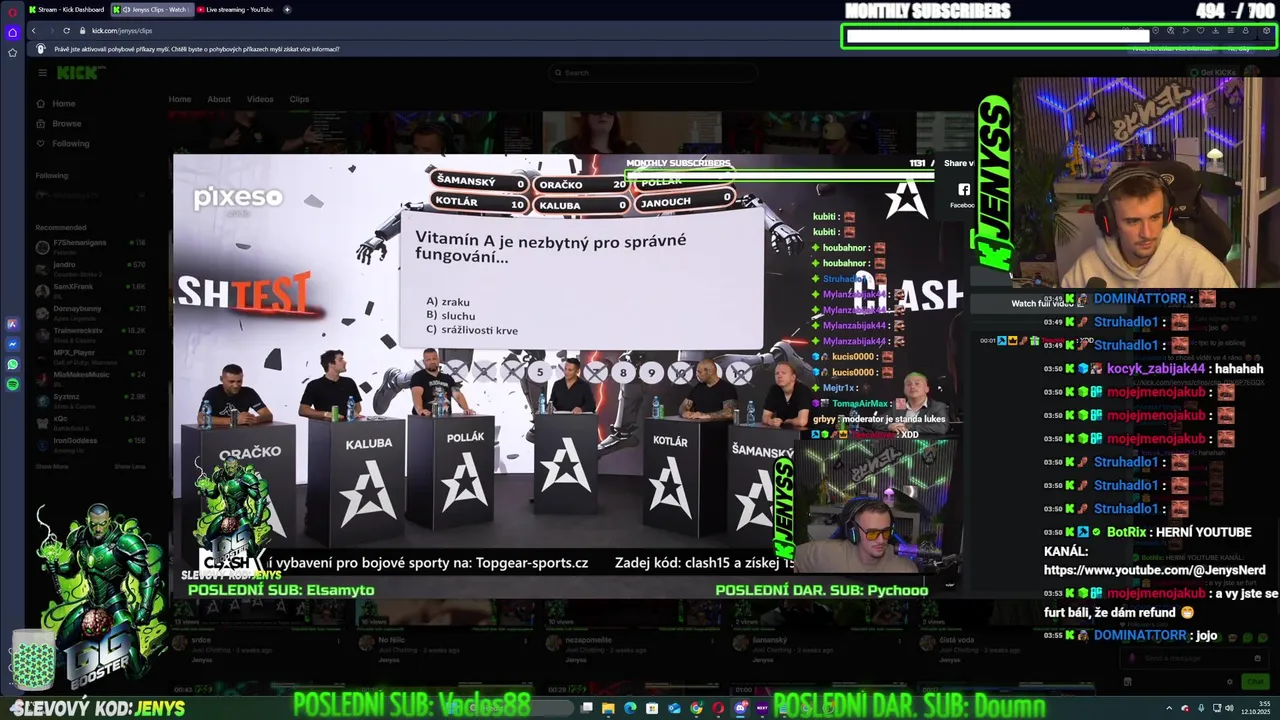This screenshot has width=1280, height=720.
Task: Click quiz answer 'A) zraku' in video
Action: point(448,302)
